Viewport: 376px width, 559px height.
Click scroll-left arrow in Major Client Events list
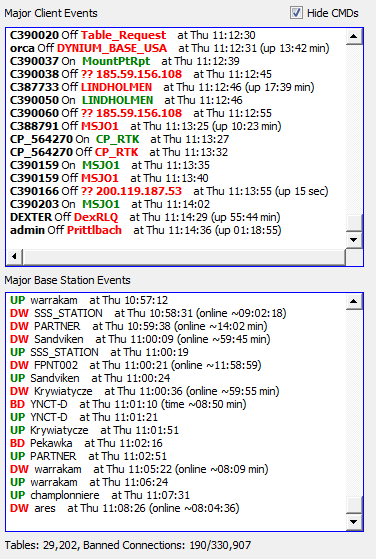click(15, 256)
